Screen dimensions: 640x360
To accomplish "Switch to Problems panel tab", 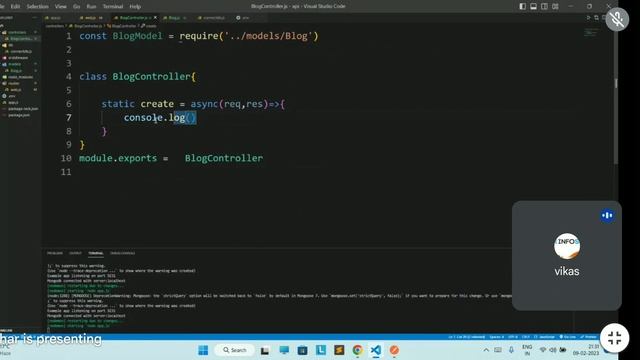I will pos(55,253).
